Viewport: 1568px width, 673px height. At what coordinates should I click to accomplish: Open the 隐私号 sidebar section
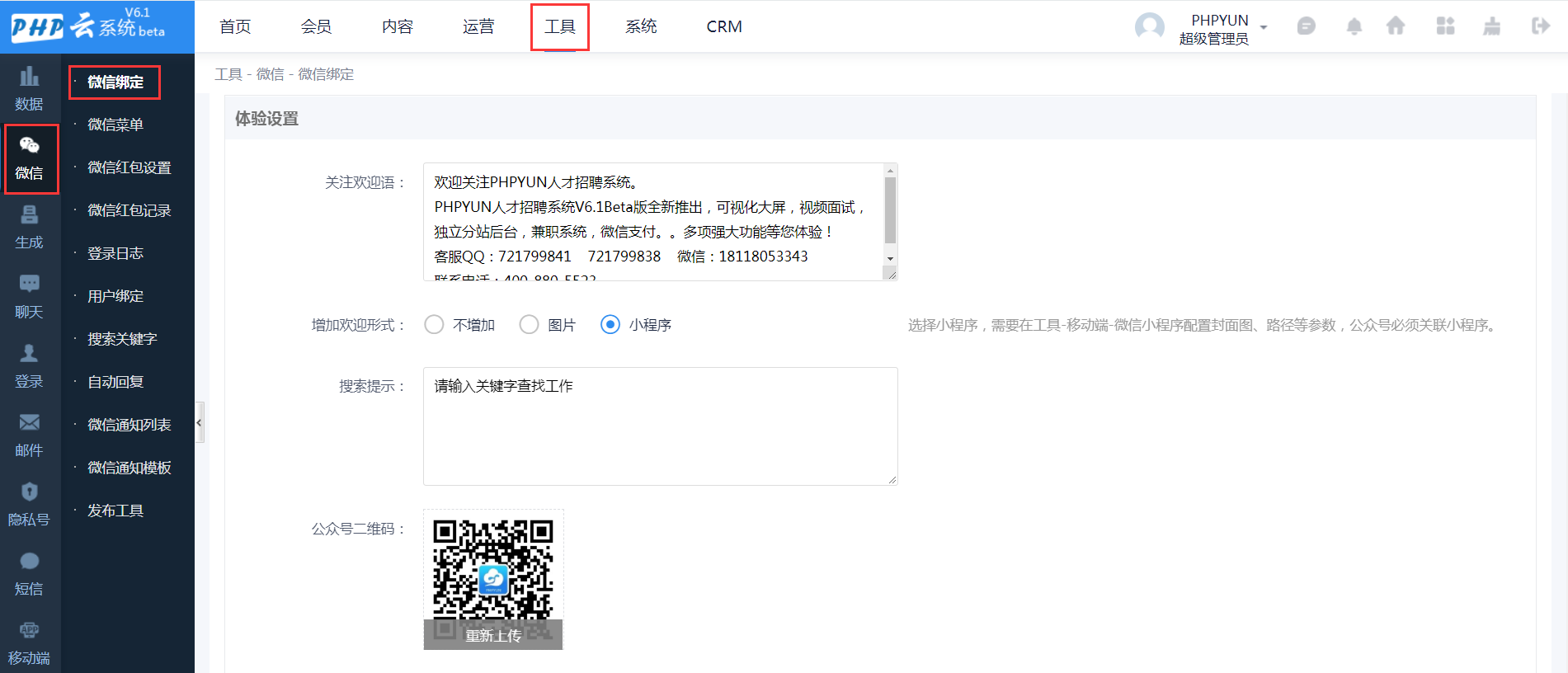click(x=29, y=505)
